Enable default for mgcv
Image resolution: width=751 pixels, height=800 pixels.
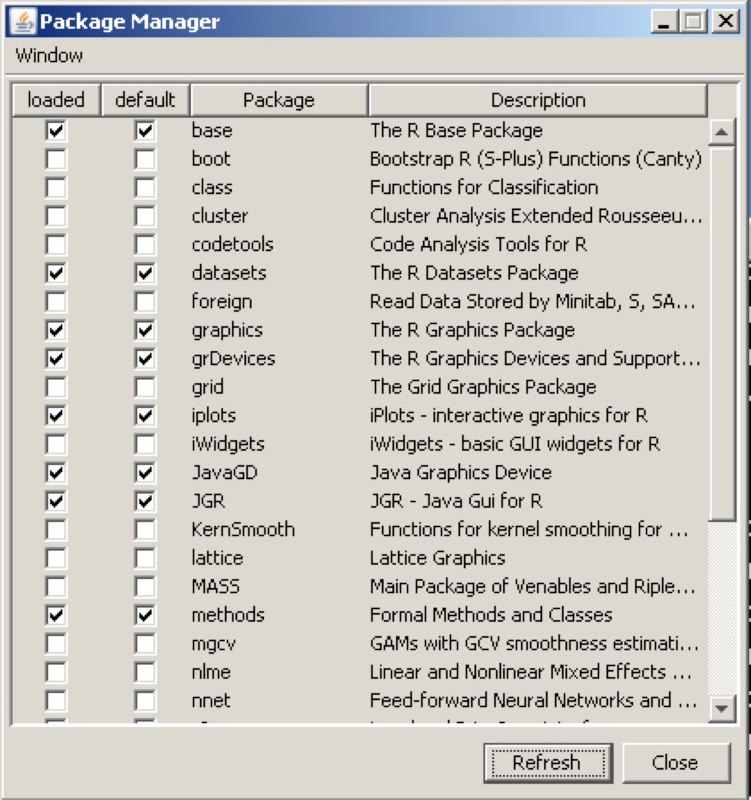[x=145, y=644]
